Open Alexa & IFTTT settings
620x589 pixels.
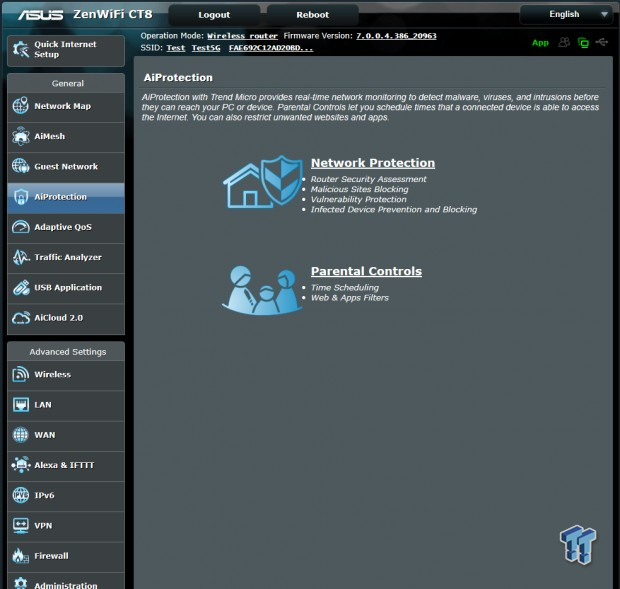coord(66,465)
